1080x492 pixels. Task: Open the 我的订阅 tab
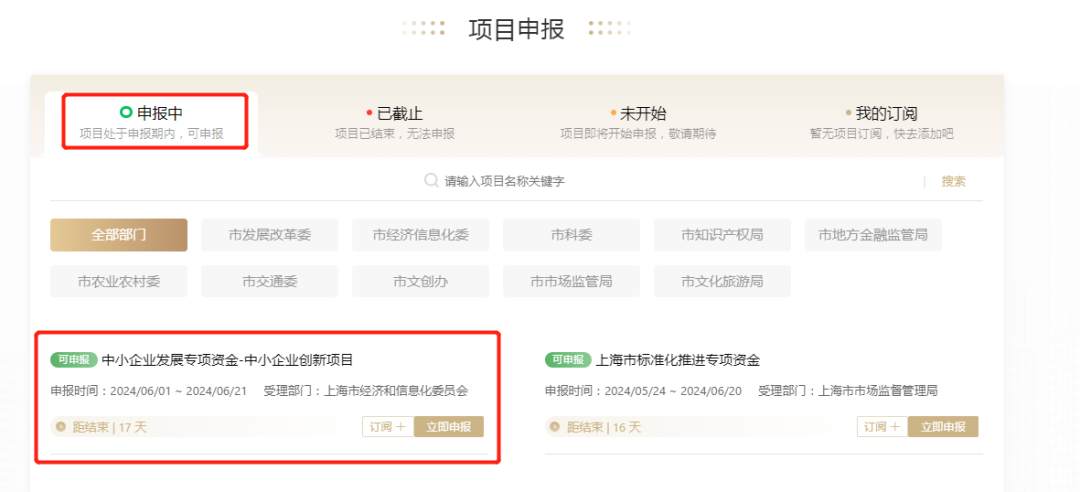click(x=882, y=123)
